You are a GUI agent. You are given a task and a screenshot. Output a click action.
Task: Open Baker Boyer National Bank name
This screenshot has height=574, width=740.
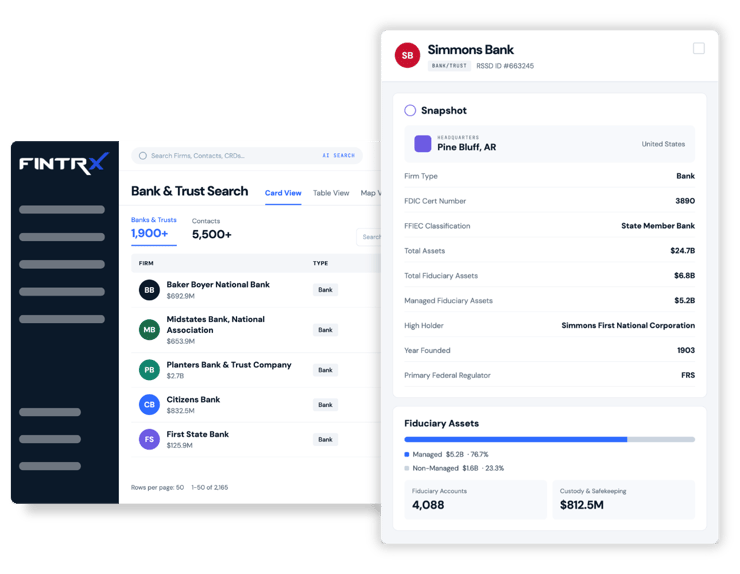point(218,285)
